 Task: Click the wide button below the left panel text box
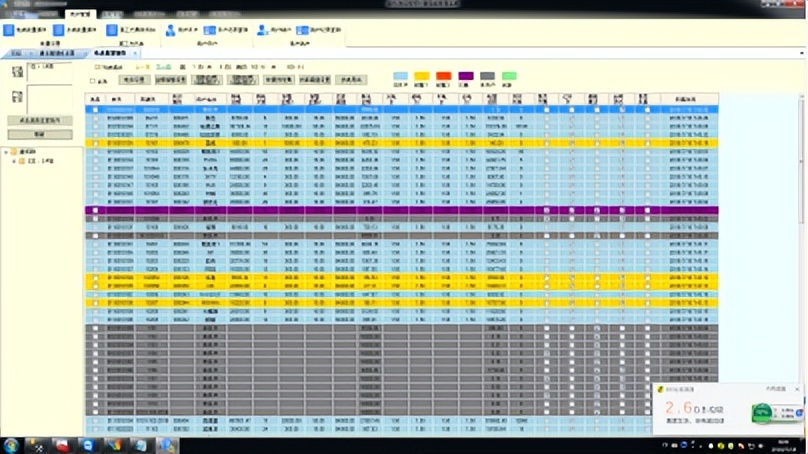[x=40, y=120]
